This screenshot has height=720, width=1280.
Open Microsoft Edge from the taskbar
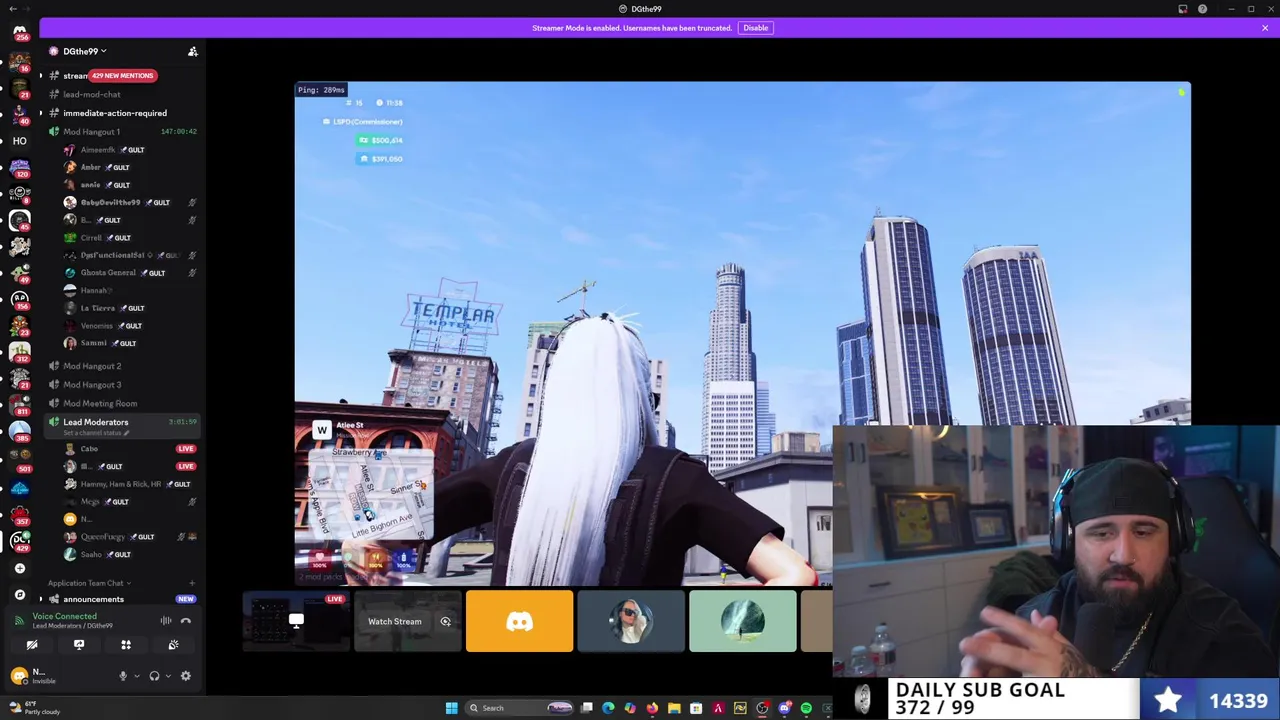point(608,709)
